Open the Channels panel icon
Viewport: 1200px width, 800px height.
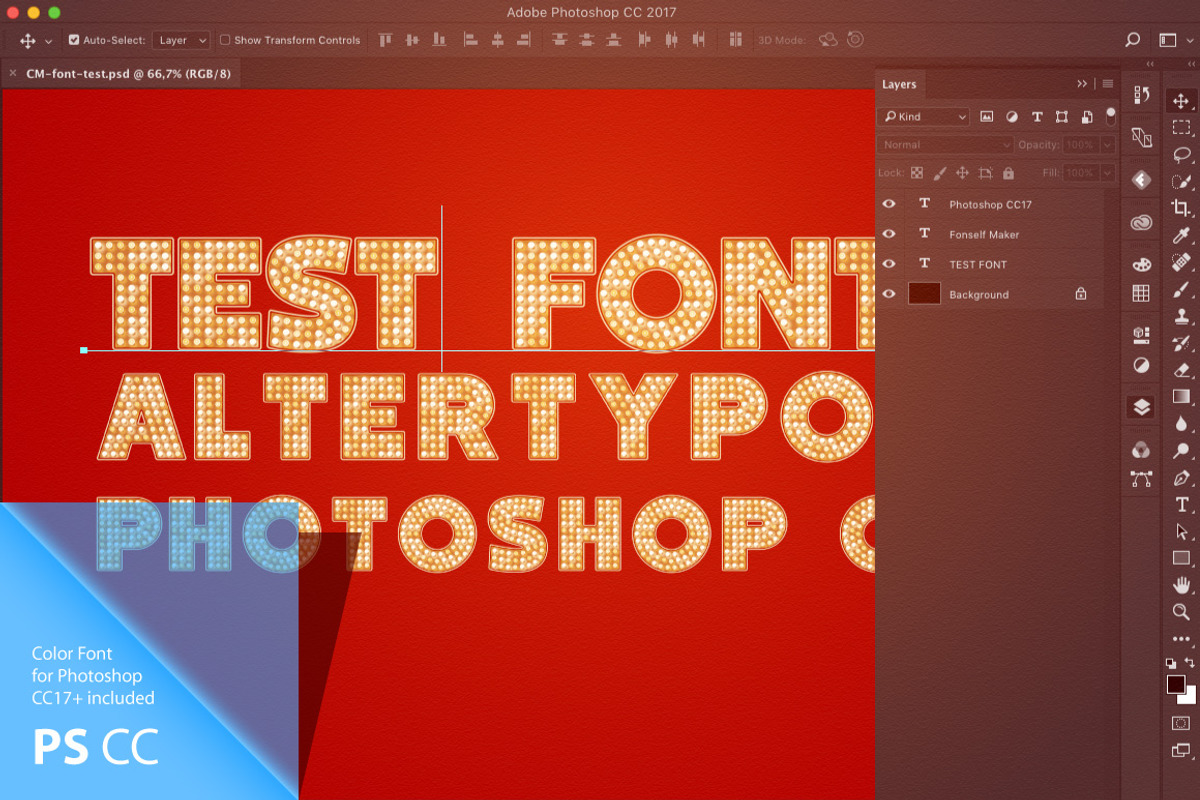click(x=1141, y=450)
